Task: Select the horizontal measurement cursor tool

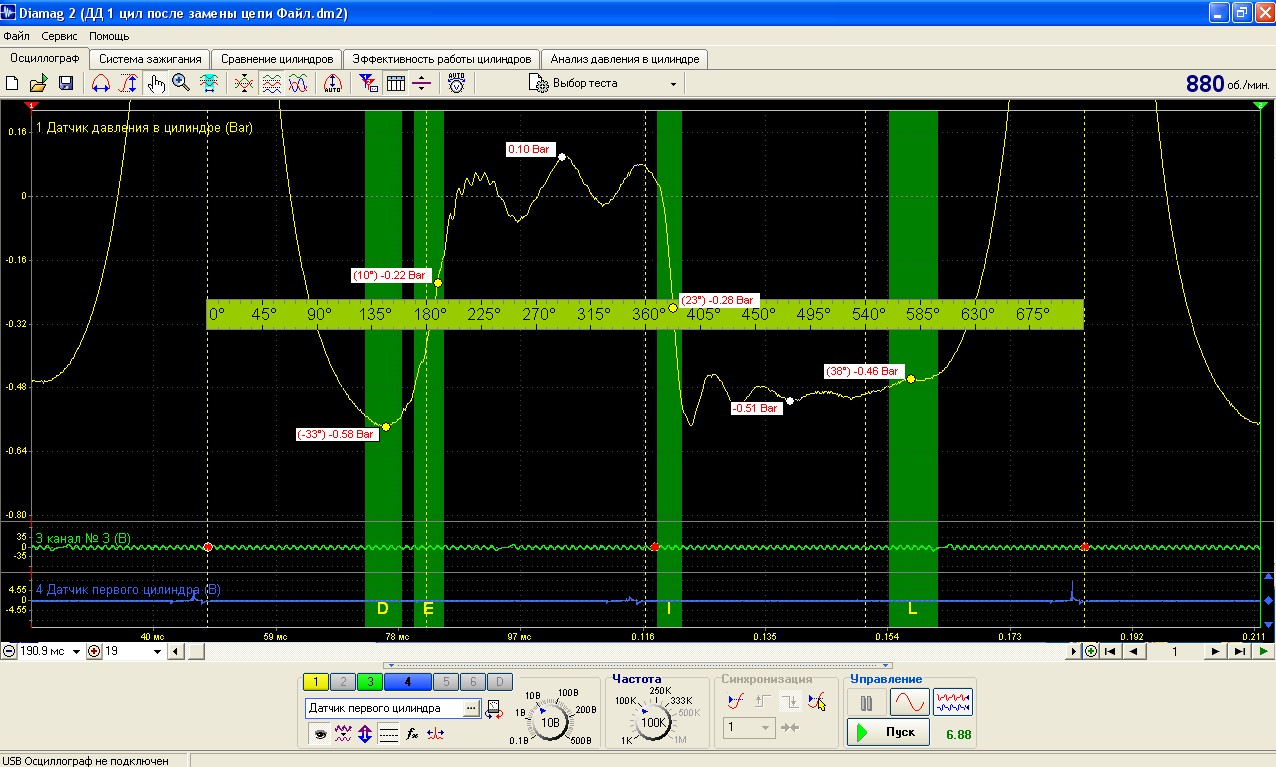Action: 101,84
